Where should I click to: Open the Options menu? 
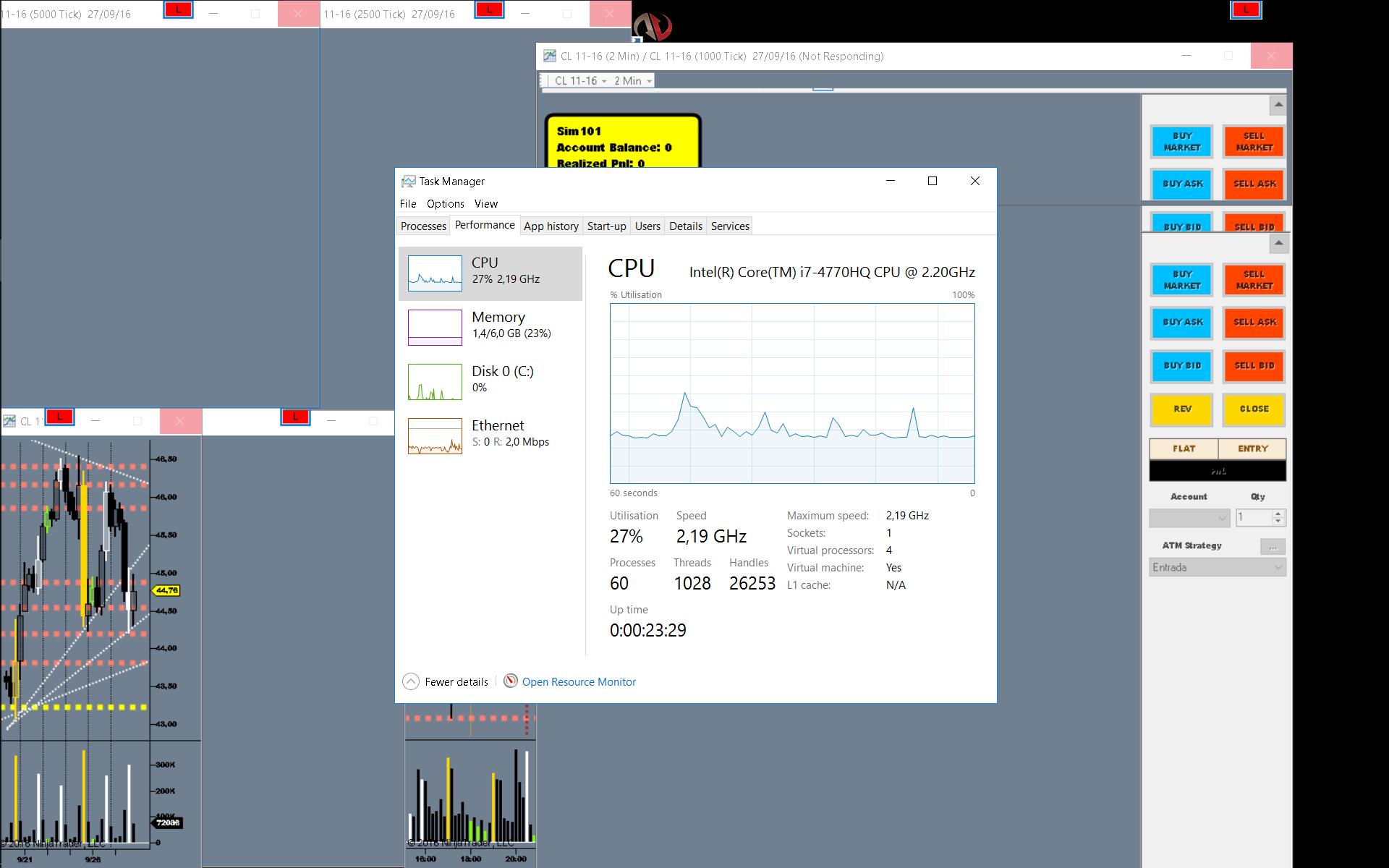click(445, 204)
